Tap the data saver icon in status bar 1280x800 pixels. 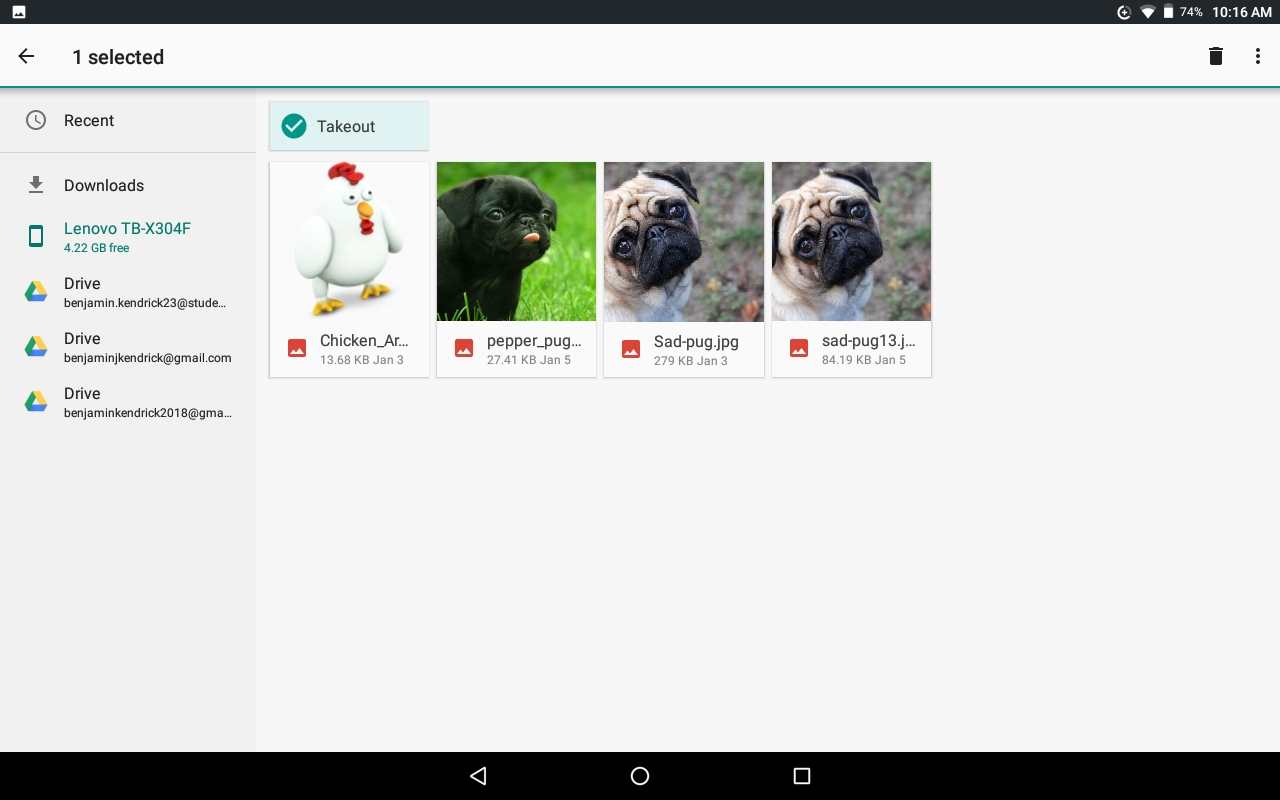click(x=1124, y=12)
